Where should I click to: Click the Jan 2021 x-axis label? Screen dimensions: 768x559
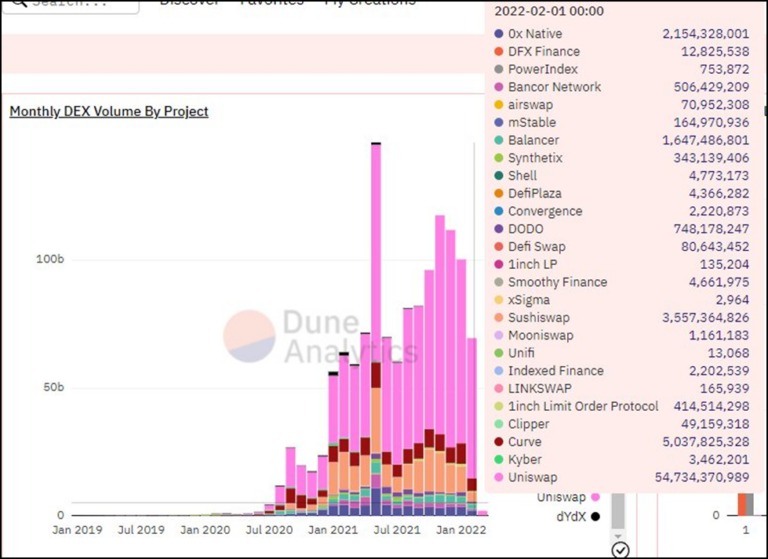[333, 530]
